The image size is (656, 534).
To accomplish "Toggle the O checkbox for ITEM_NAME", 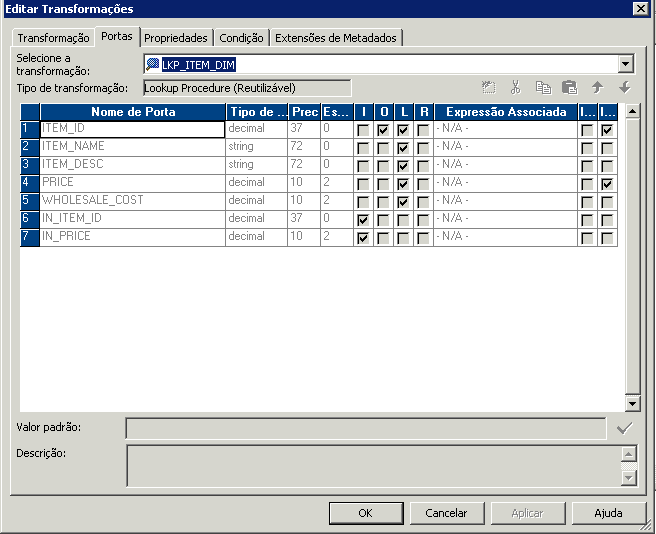I will click(x=383, y=148).
